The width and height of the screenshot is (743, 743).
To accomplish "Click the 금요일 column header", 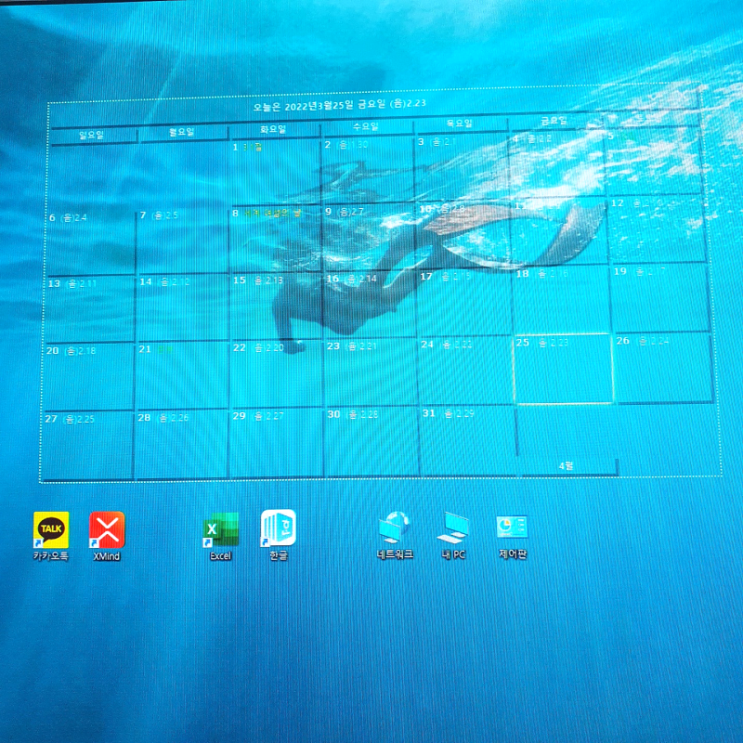I will 554,121.
